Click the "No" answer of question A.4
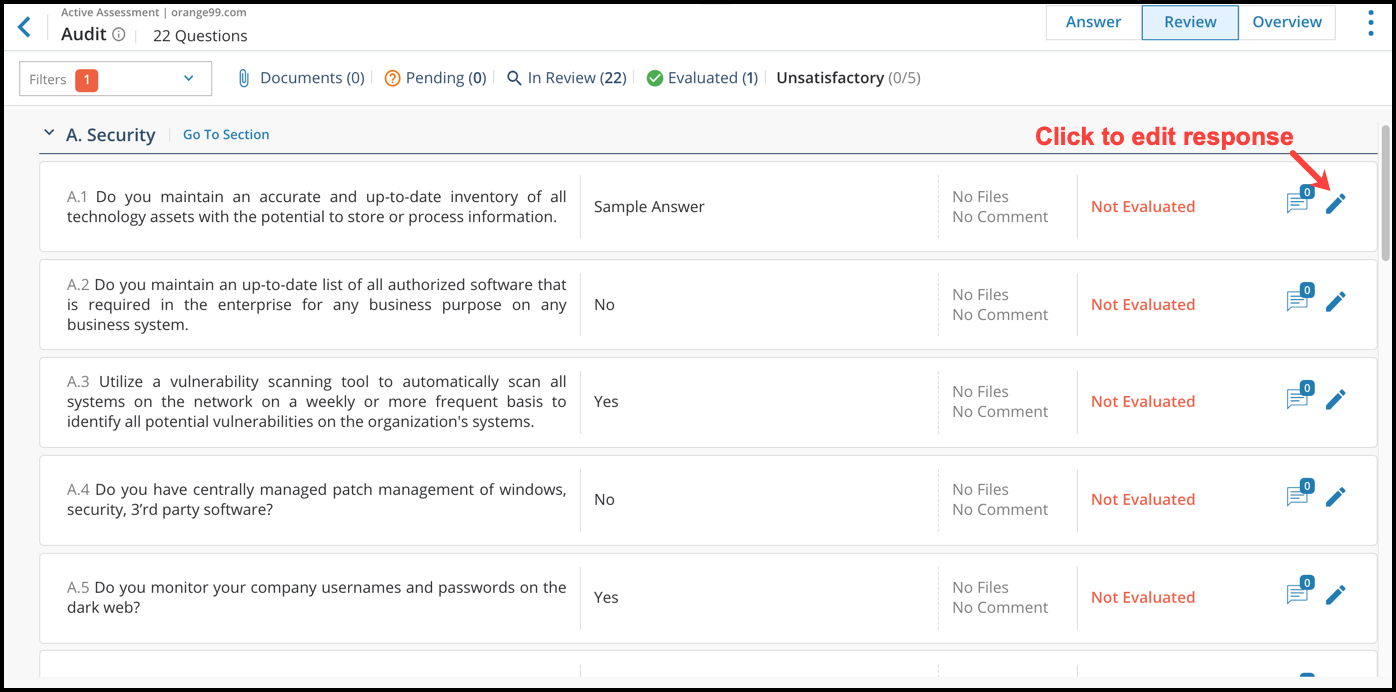The image size is (1396, 692). click(604, 500)
